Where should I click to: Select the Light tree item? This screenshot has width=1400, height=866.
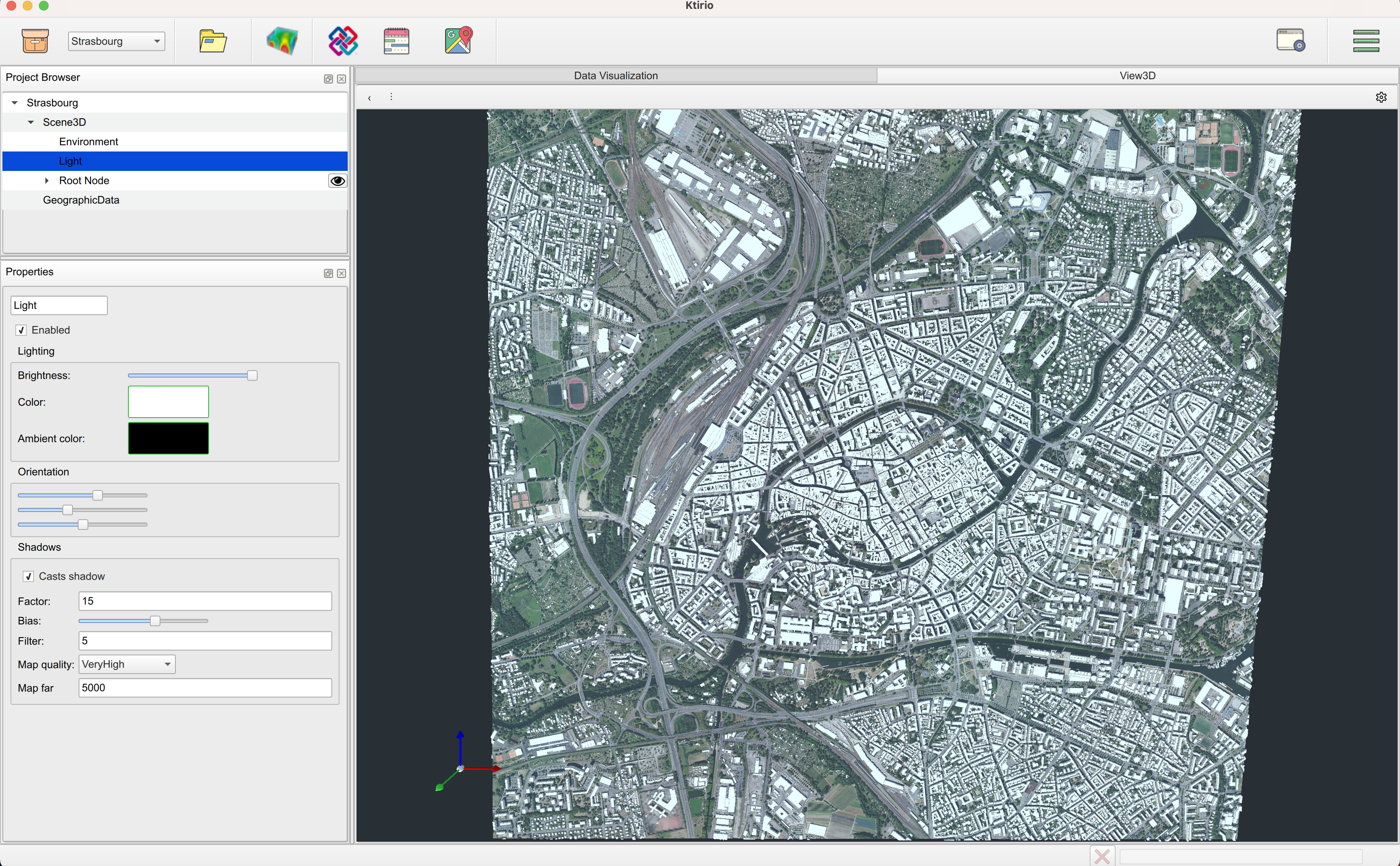(175, 162)
